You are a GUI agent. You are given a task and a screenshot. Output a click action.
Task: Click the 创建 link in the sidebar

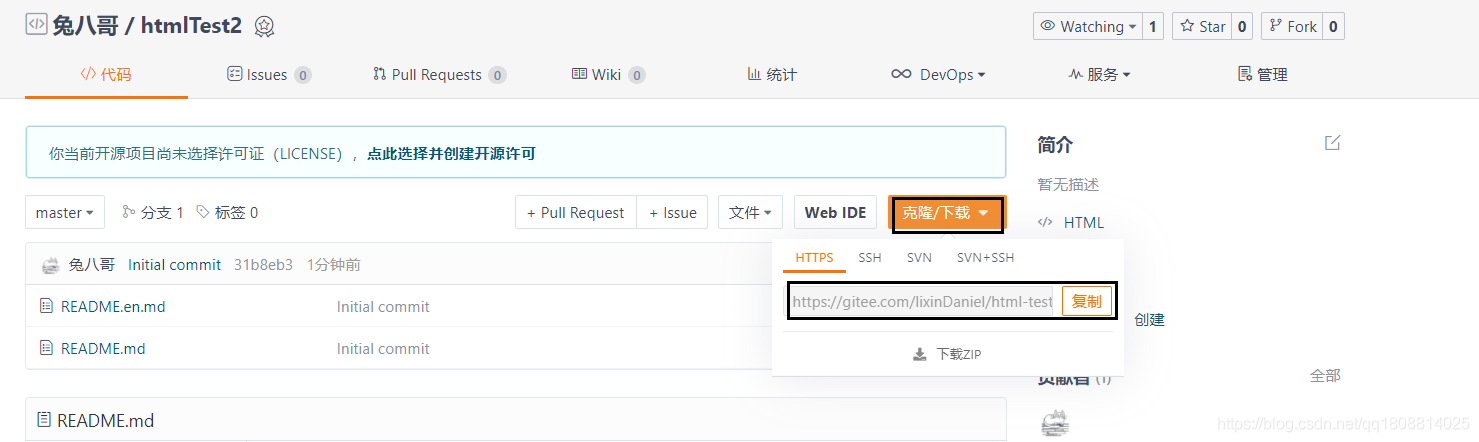[1149, 319]
